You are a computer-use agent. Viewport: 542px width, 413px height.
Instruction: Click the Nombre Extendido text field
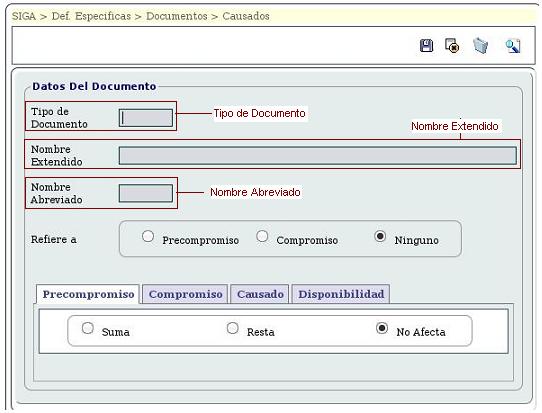(318, 156)
